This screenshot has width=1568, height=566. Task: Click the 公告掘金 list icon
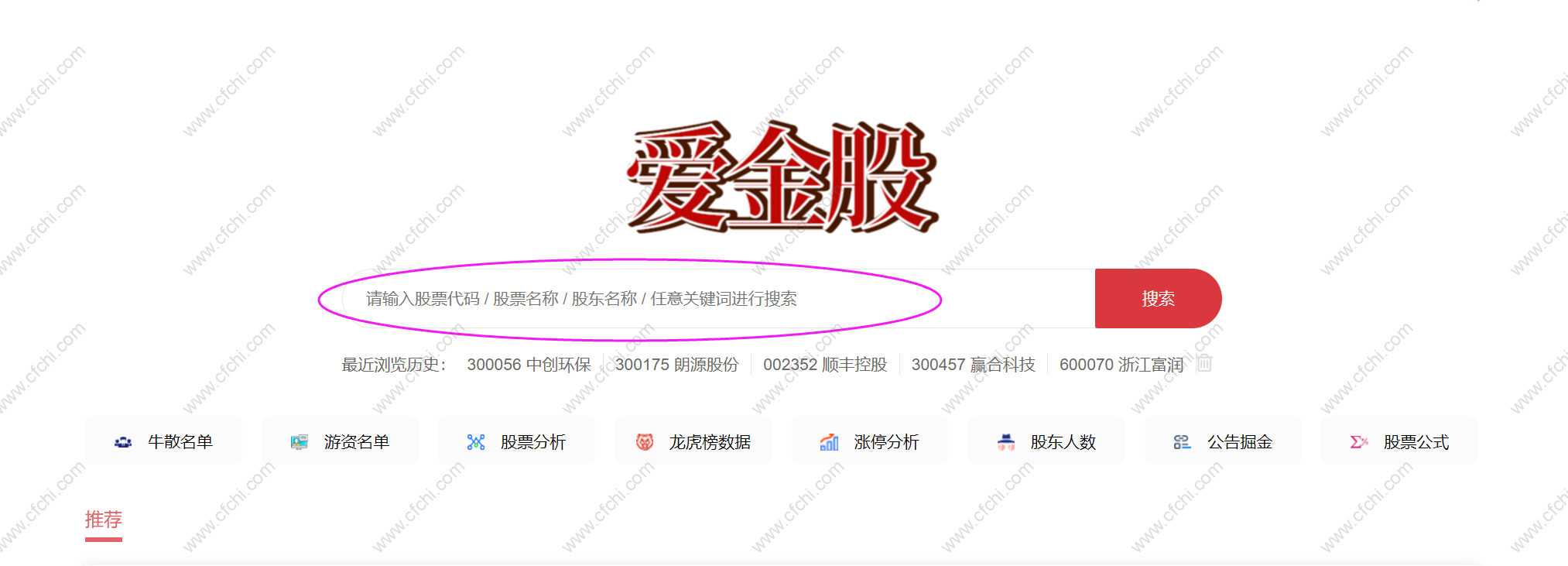point(1182,442)
